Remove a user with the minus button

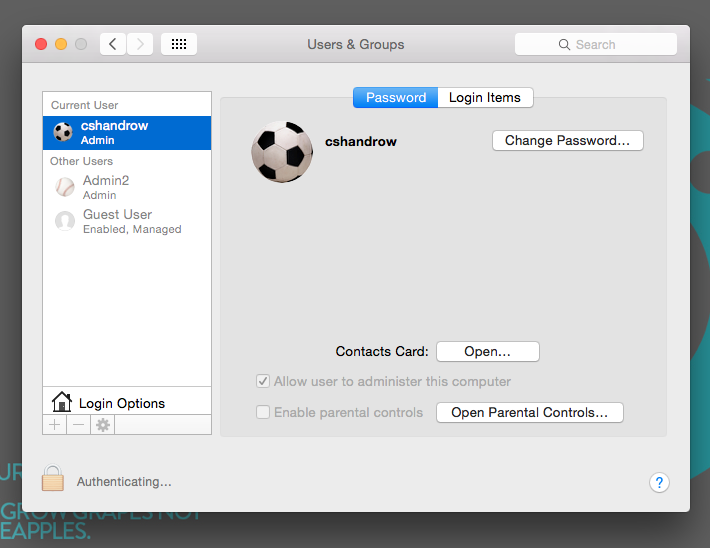pos(78,425)
